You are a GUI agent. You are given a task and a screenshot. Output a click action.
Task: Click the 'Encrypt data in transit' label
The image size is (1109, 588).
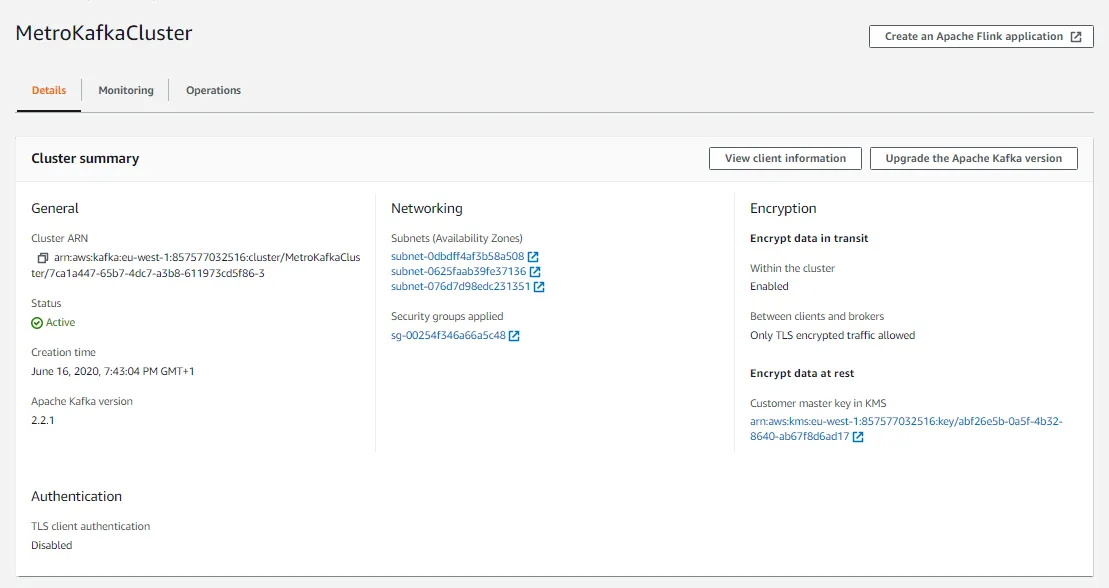809,238
